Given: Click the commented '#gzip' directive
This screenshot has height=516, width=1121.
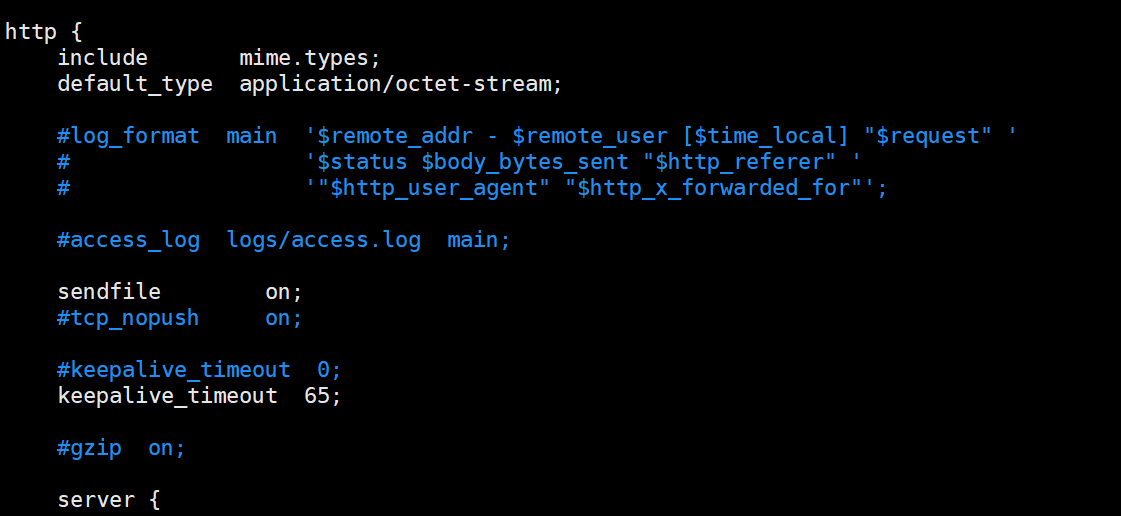Looking at the screenshot, I should [x=89, y=448].
